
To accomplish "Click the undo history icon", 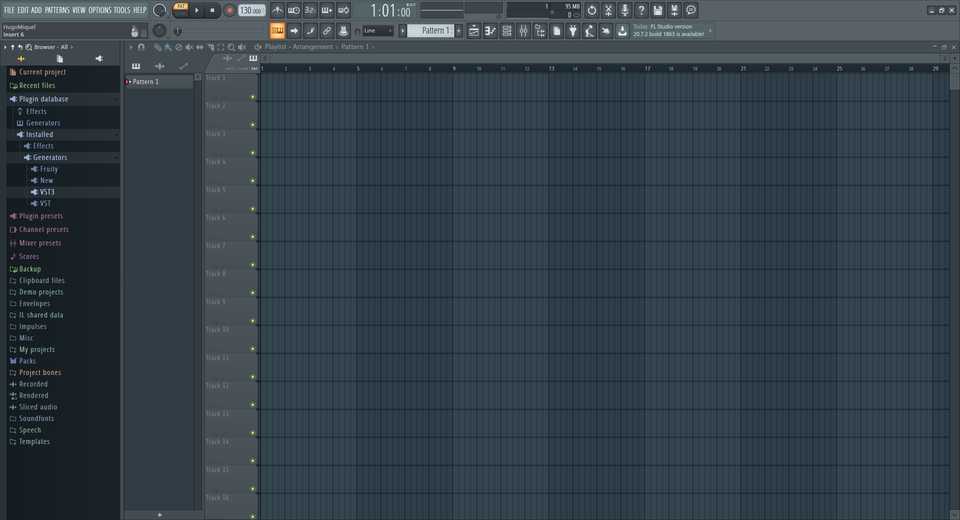I will pyautogui.click(x=591, y=10).
